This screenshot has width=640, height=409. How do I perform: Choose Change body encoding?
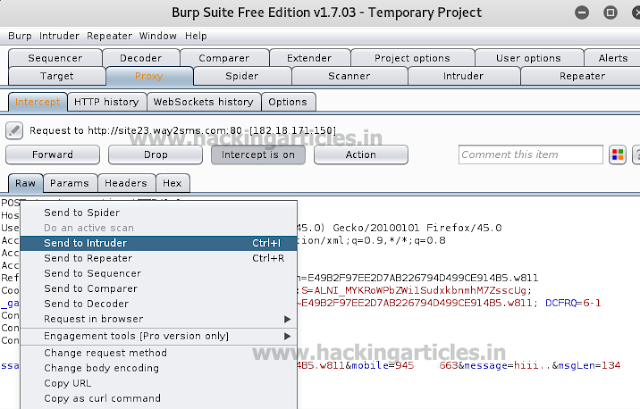(159, 368)
